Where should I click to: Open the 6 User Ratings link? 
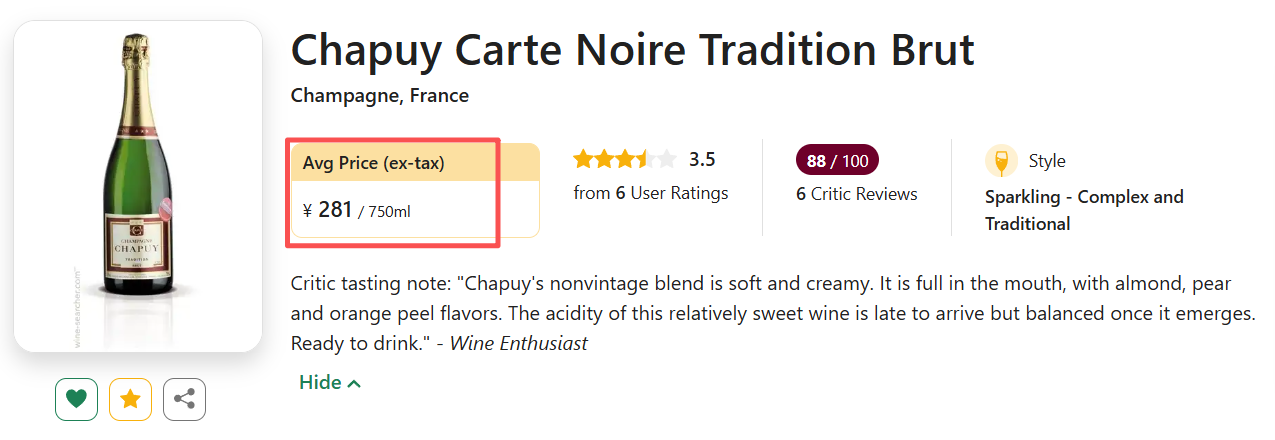pyautogui.click(x=651, y=193)
